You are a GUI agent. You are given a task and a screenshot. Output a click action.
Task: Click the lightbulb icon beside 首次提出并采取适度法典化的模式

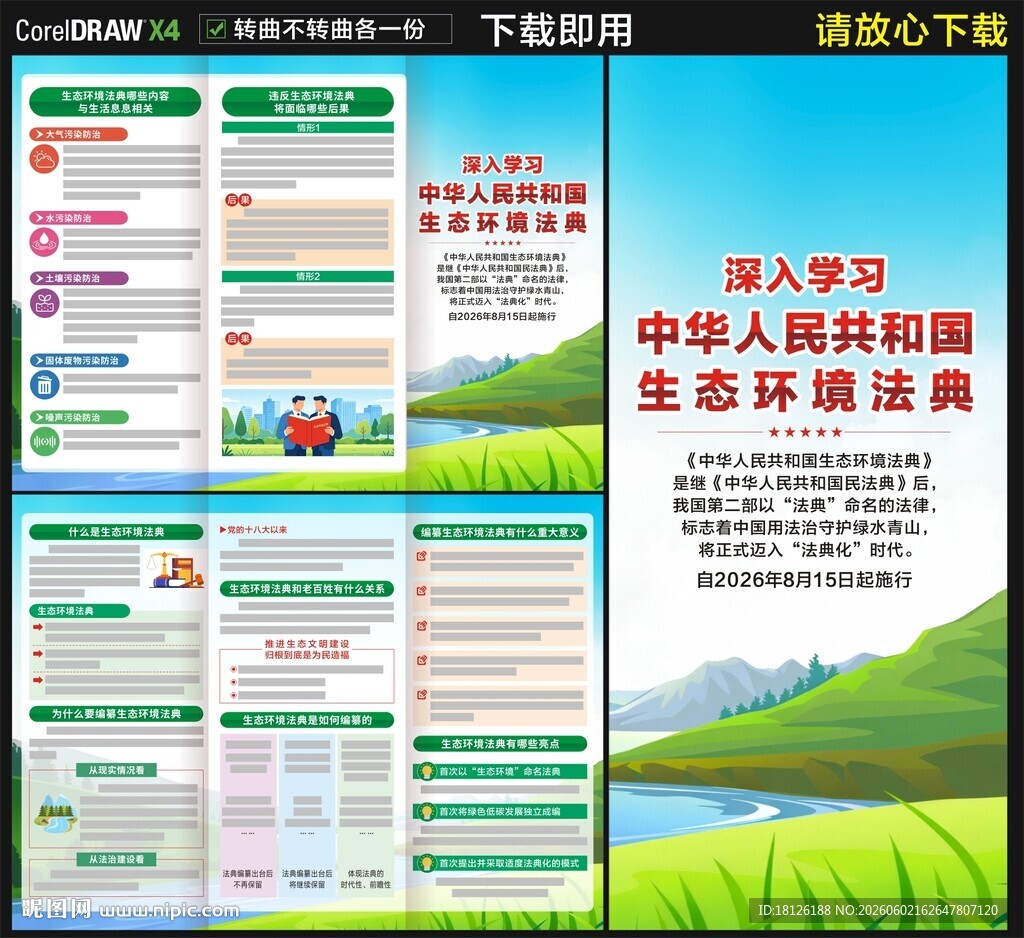tap(426, 863)
